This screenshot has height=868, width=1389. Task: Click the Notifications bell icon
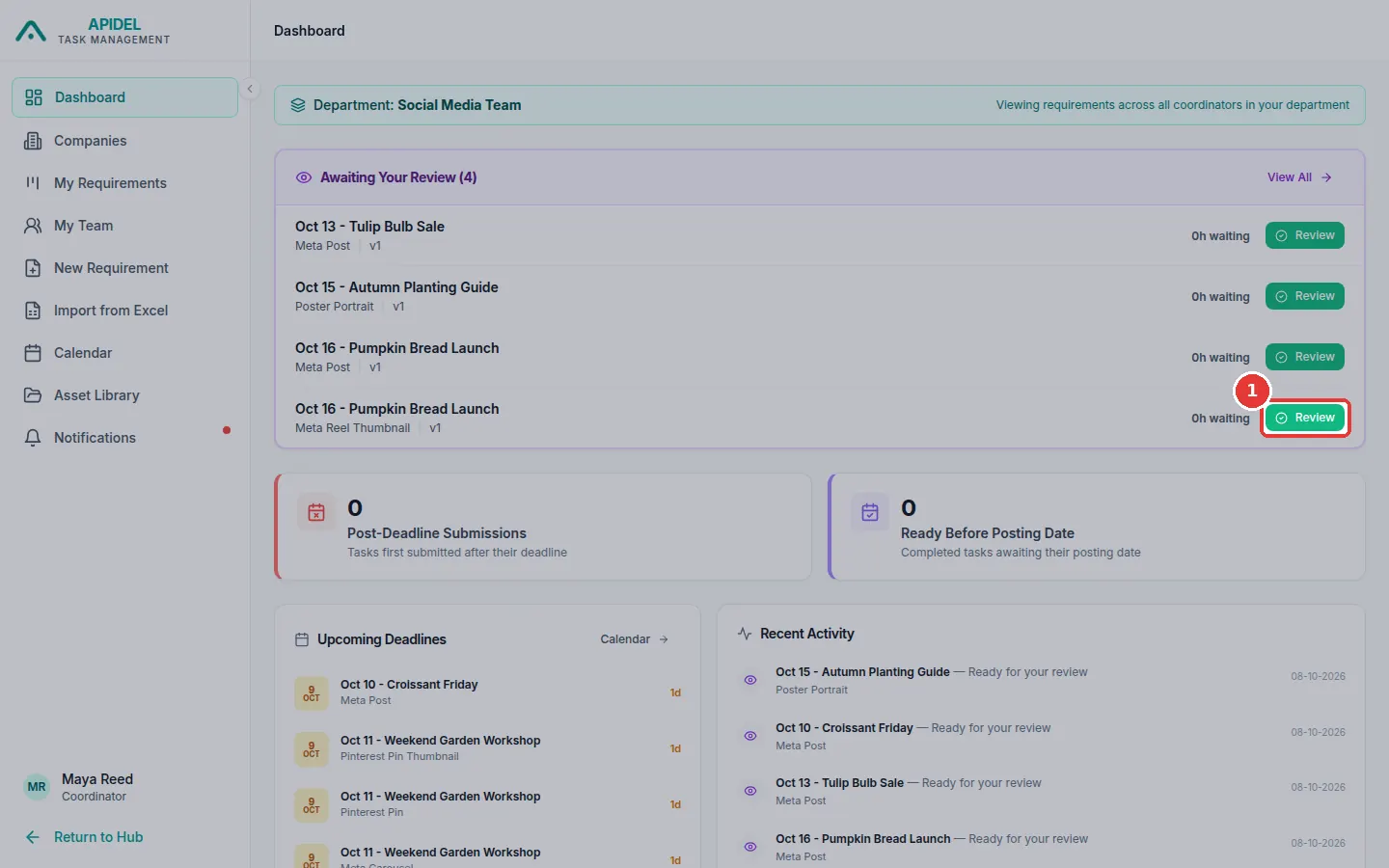(33, 438)
